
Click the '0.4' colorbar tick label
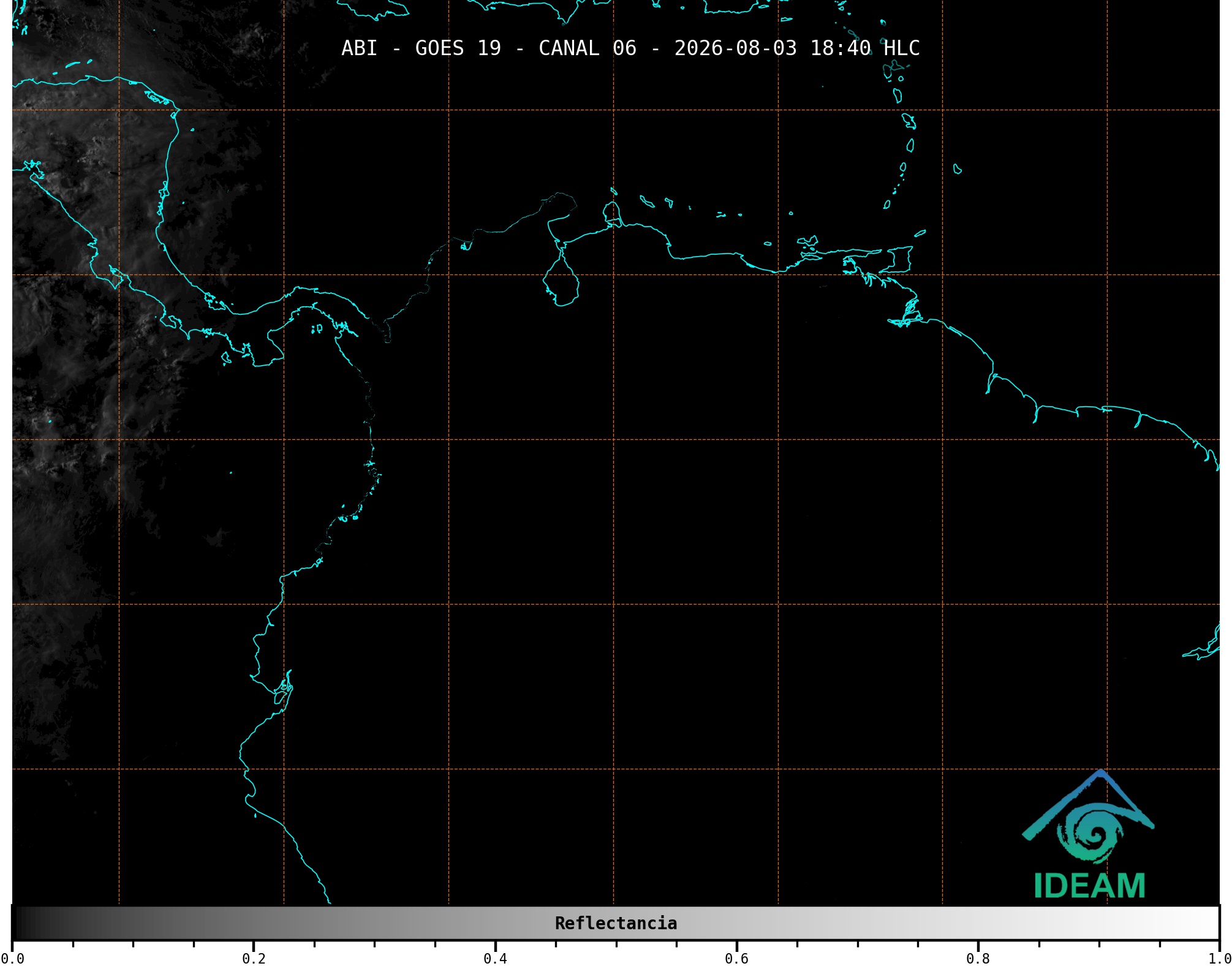(495, 959)
